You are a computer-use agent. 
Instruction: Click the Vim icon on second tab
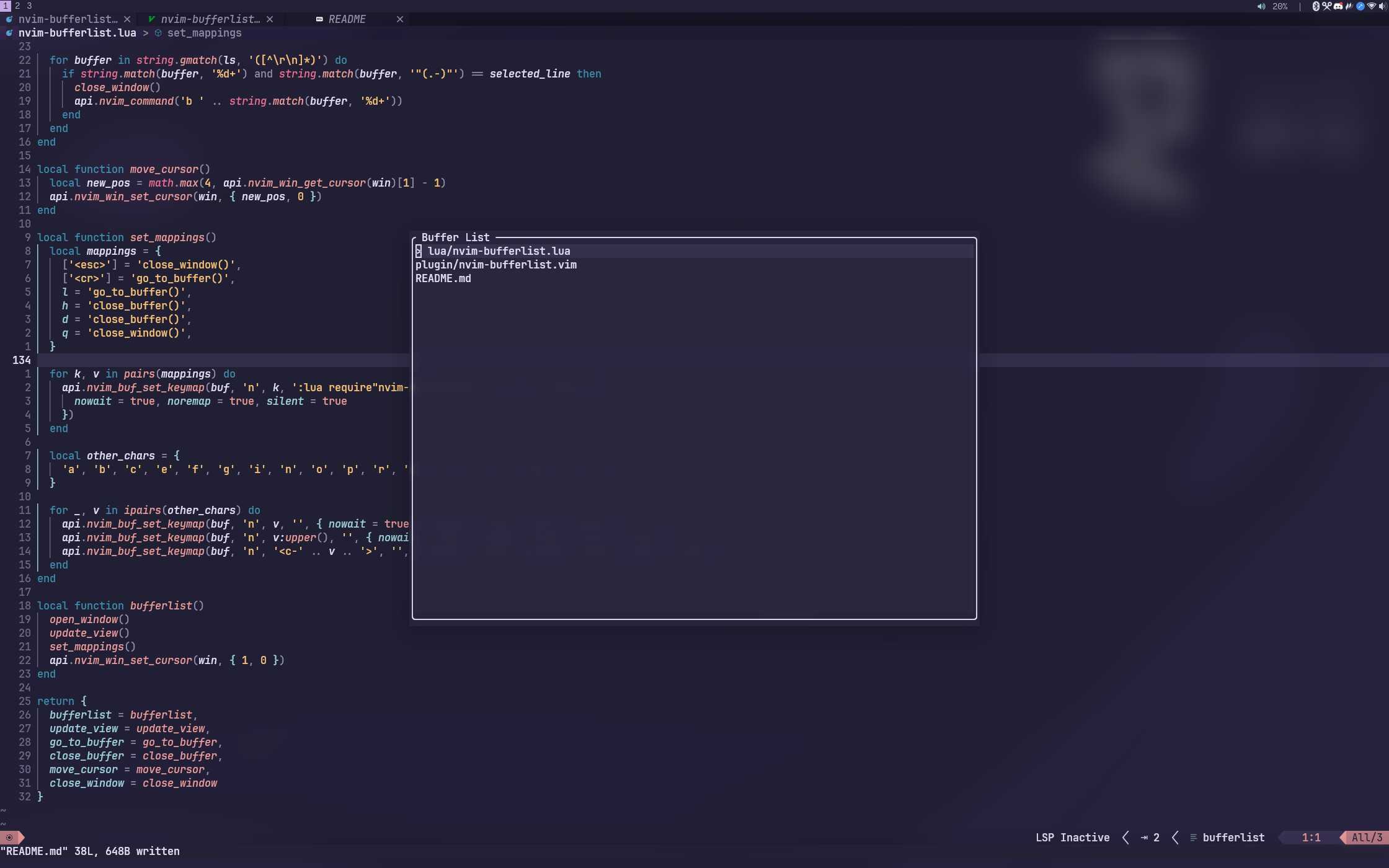click(151, 19)
